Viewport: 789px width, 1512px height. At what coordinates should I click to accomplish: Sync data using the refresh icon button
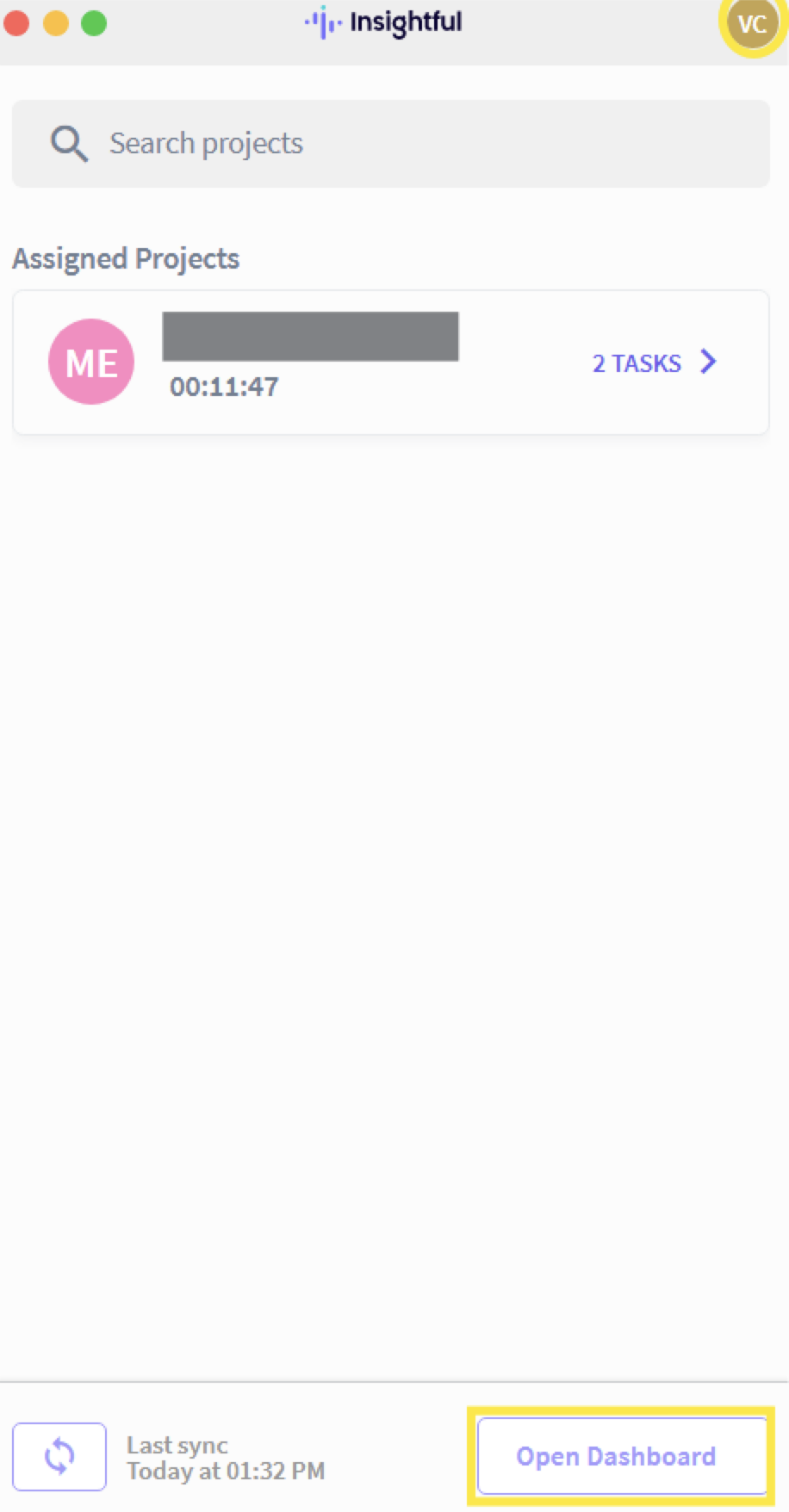[59, 1457]
